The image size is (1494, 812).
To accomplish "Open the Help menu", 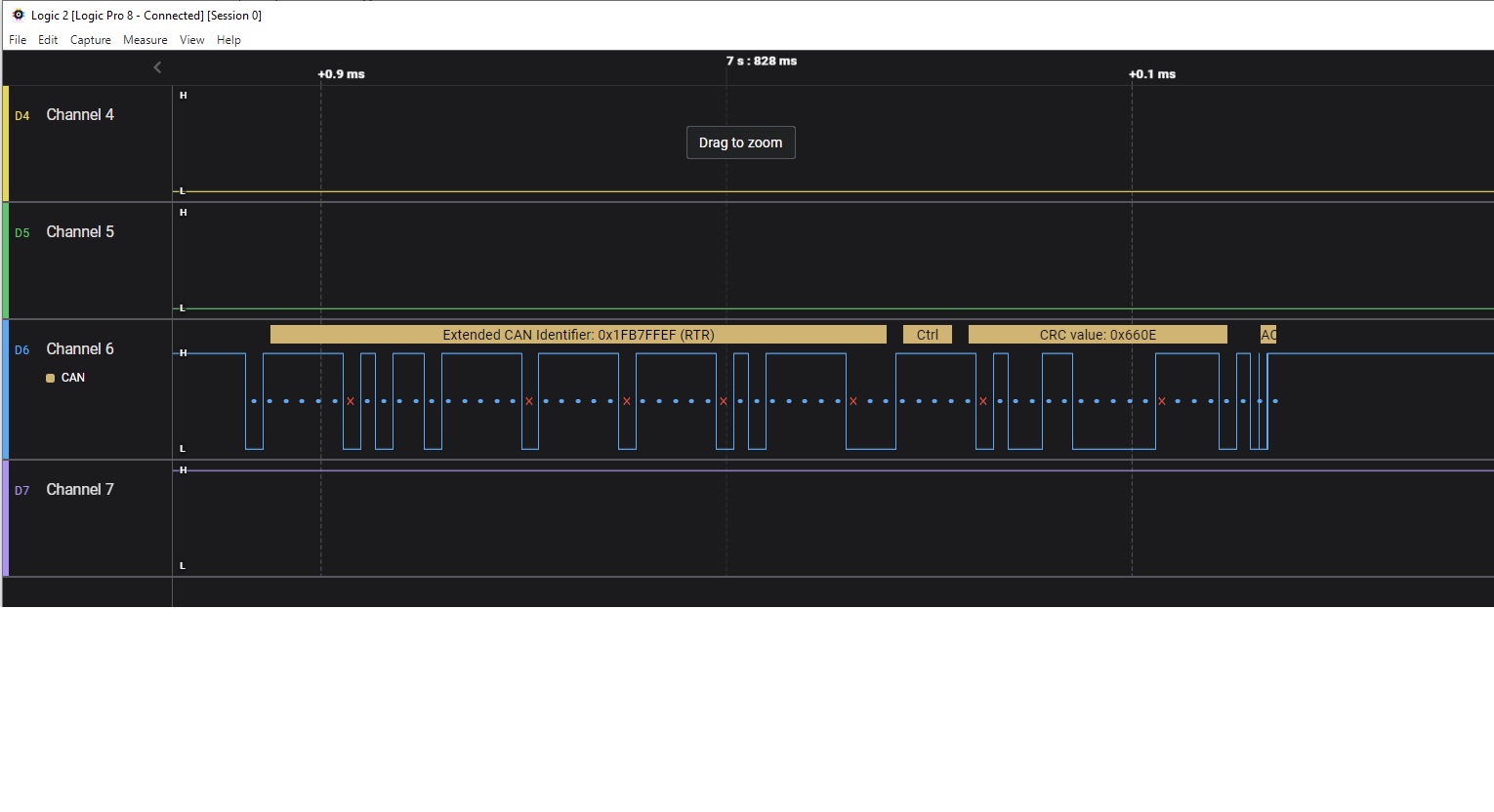I will (228, 40).
